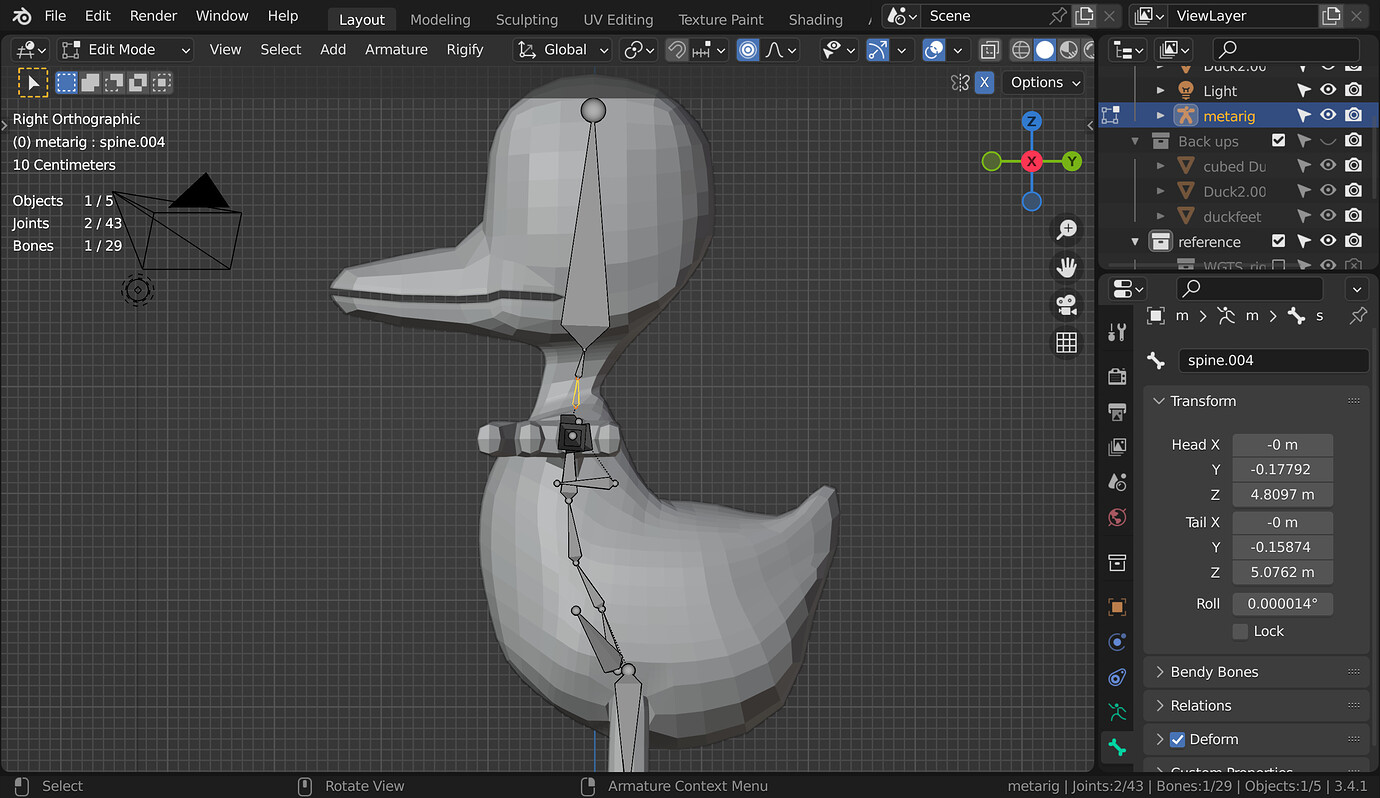The width and height of the screenshot is (1380, 798).
Task: Toggle camera view icon in viewport
Action: coord(1067,305)
